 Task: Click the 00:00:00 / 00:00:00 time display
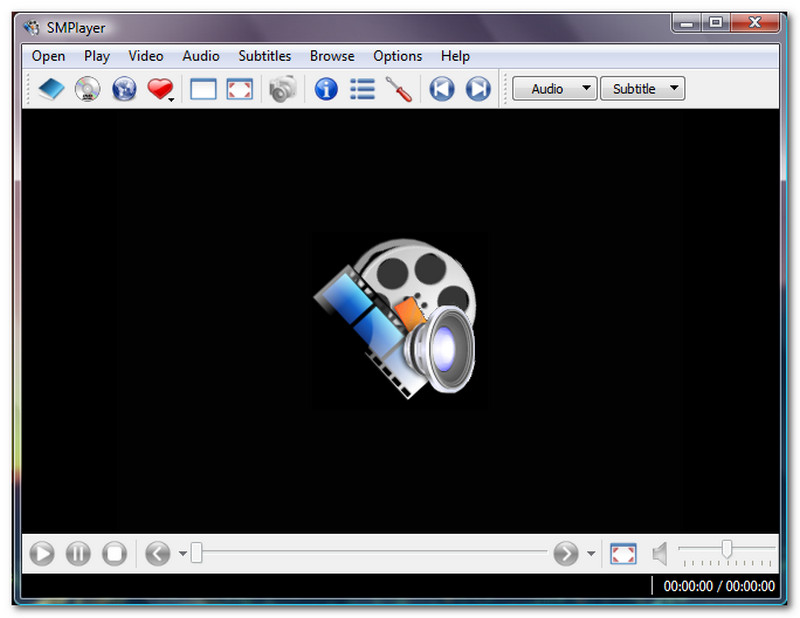(719, 586)
